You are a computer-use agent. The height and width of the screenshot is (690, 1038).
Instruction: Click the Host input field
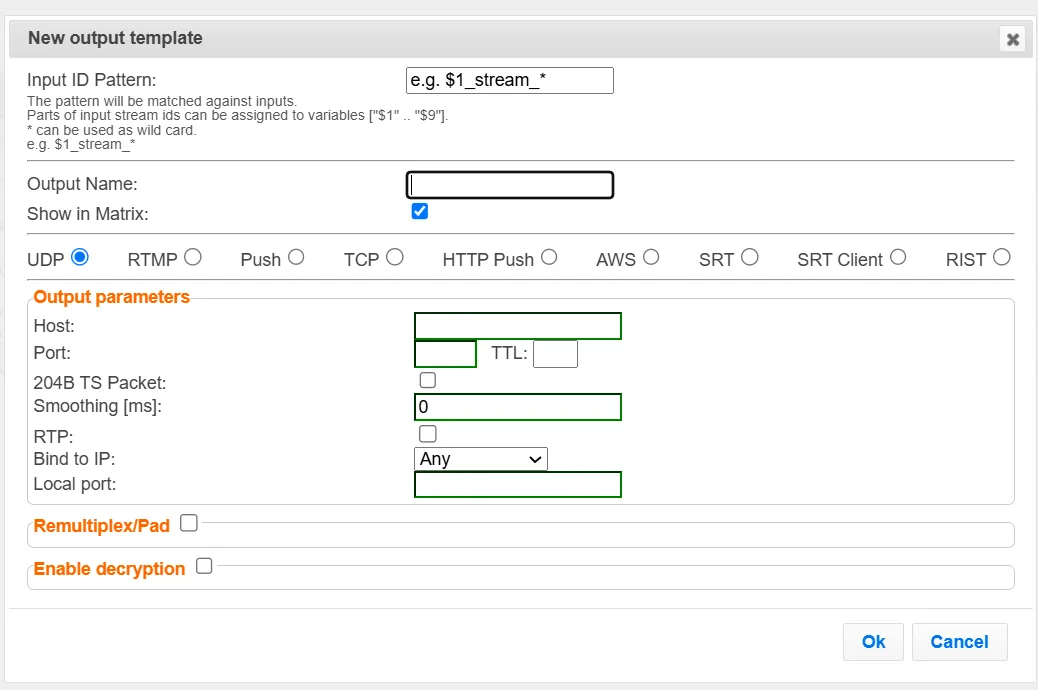[518, 326]
